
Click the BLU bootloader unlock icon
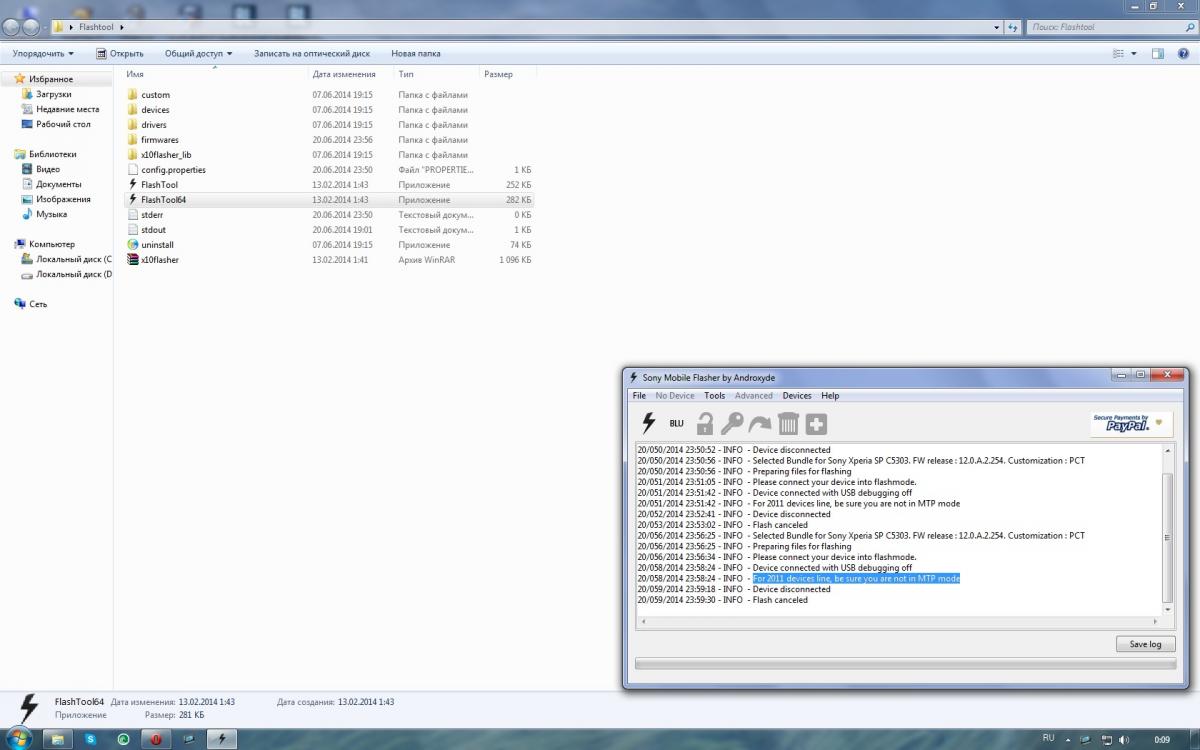point(677,424)
